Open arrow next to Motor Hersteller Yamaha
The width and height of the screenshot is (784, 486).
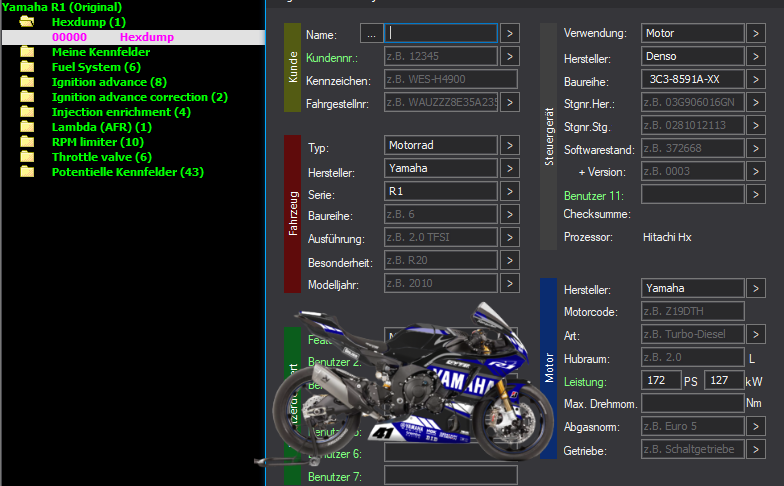[x=756, y=288]
